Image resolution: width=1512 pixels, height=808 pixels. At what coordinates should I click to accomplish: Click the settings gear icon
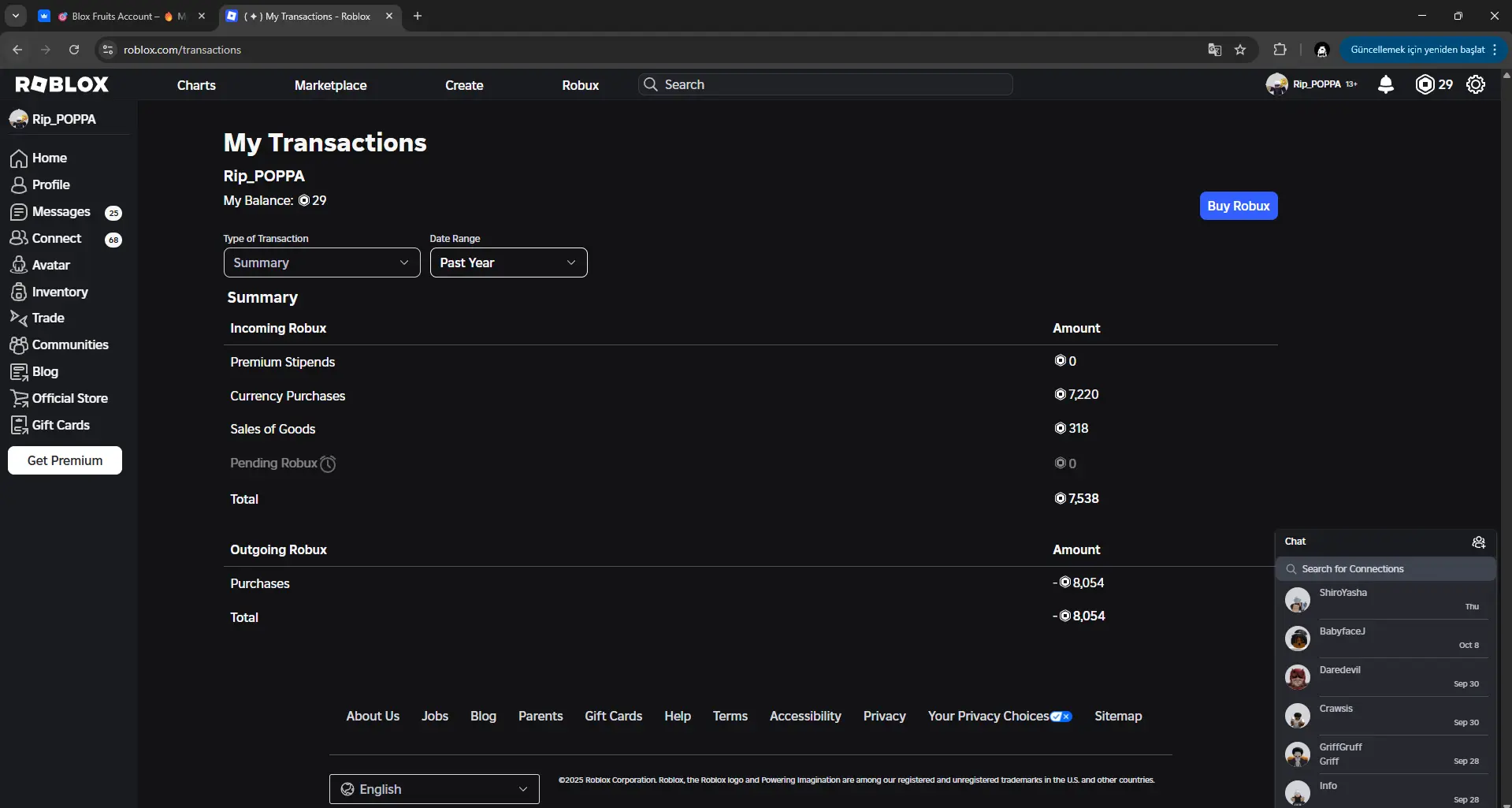1475,84
